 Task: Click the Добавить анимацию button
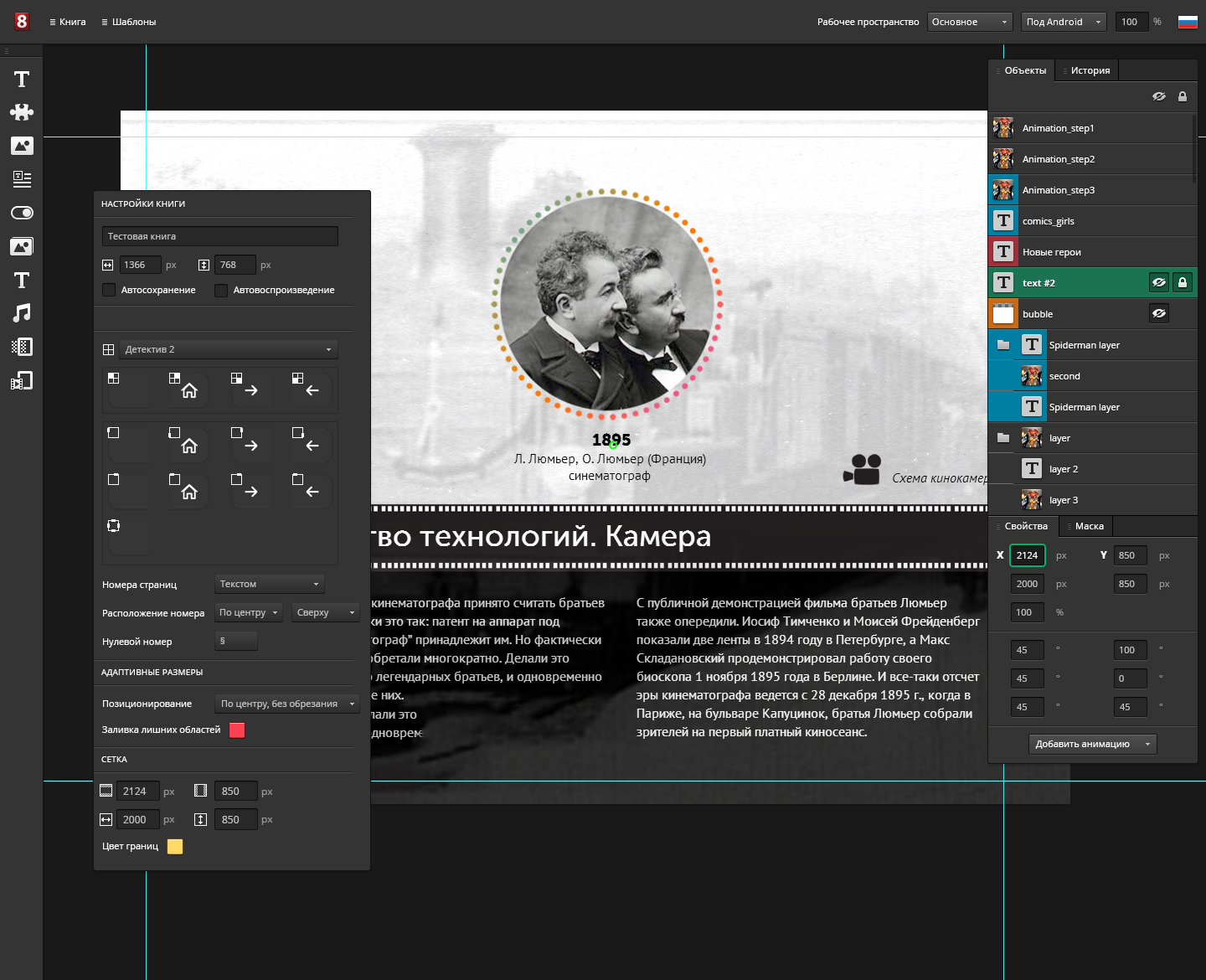click(x=1093, y=744)
